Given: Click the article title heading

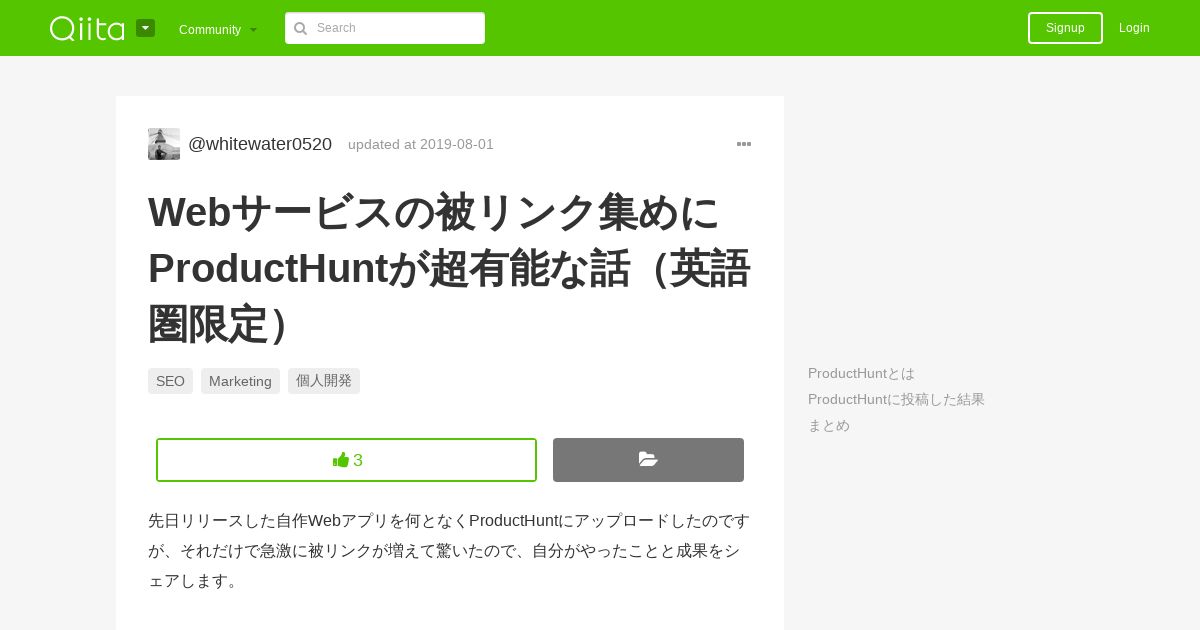Looking at the screenshot, I should (x=450, y=268).
